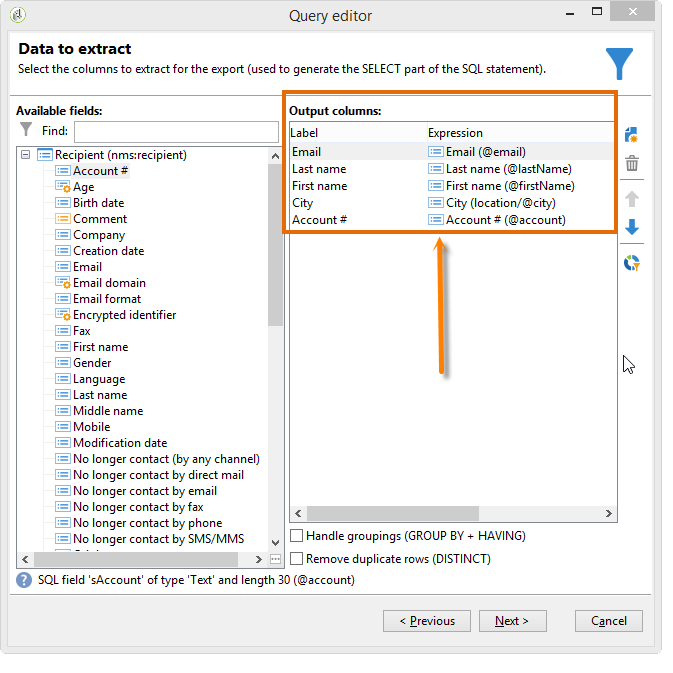This screenshot has width=673, height=673.
Task: Move column up with gray arrow
Action: pos(631,199)
